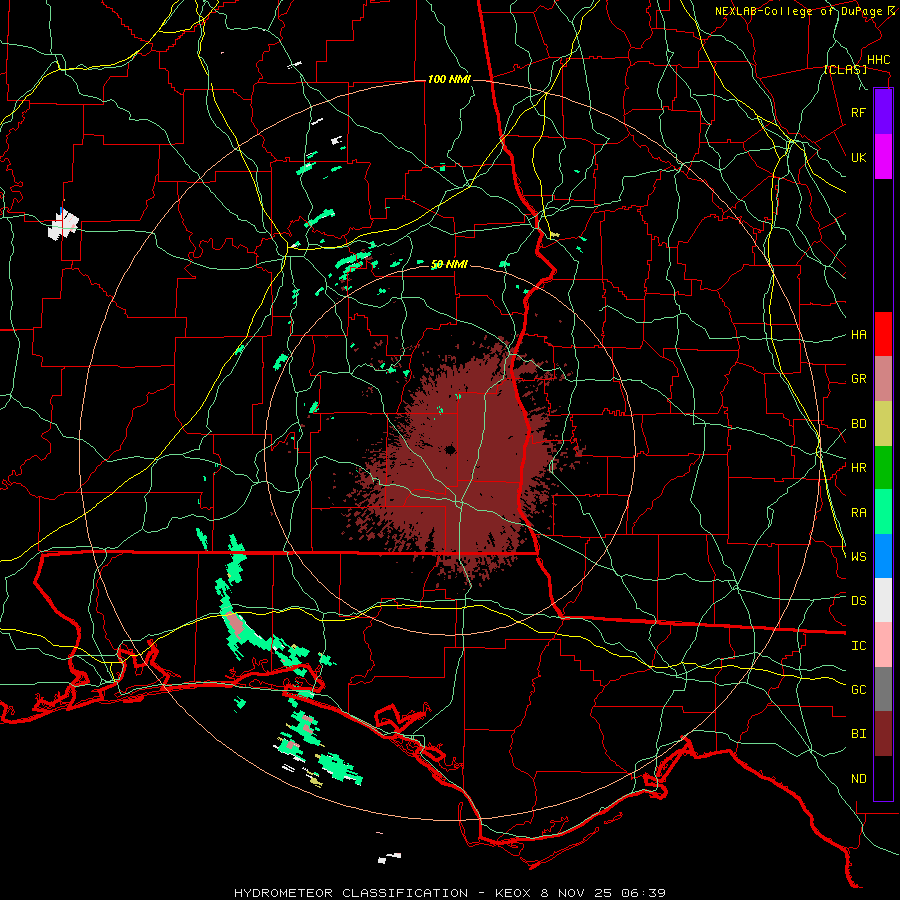This screenshot has height=900, width=900.
Task: Click the 'HYDROMETEOR CLASSIFICATION' title text
Action: [x=351, y=893]
